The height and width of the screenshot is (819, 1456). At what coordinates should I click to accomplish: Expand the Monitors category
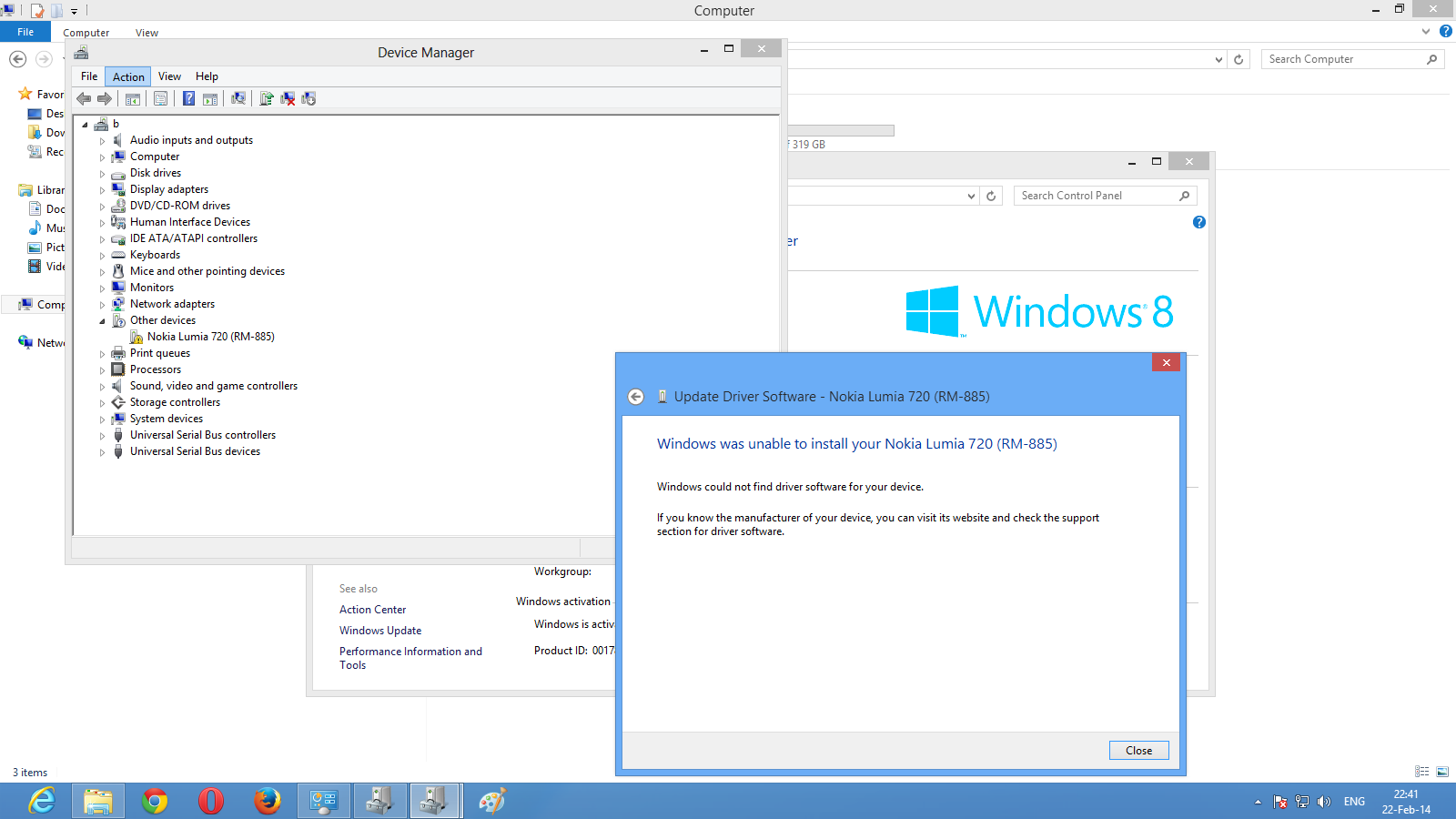pos(103,288)
